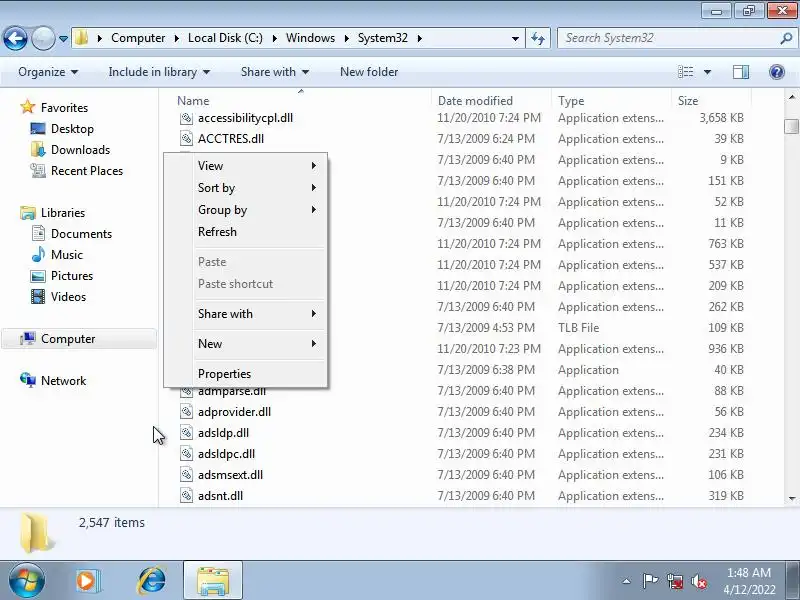
Task: Open the Videos library
Action: point(68,296)
